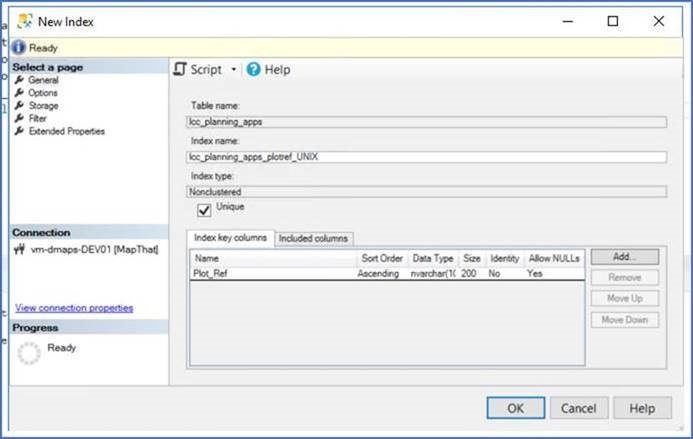Image resolution: width=693 pixels, height=439 pixels.
Task: Click the vm-dmaps-DEV01 connection text
Action: click(x=94, y=249)
